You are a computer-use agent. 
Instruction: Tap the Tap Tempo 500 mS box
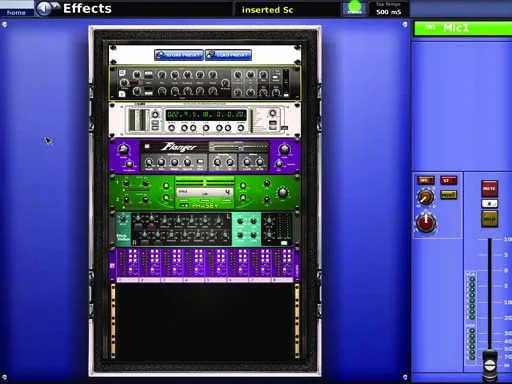click(388, 9)
